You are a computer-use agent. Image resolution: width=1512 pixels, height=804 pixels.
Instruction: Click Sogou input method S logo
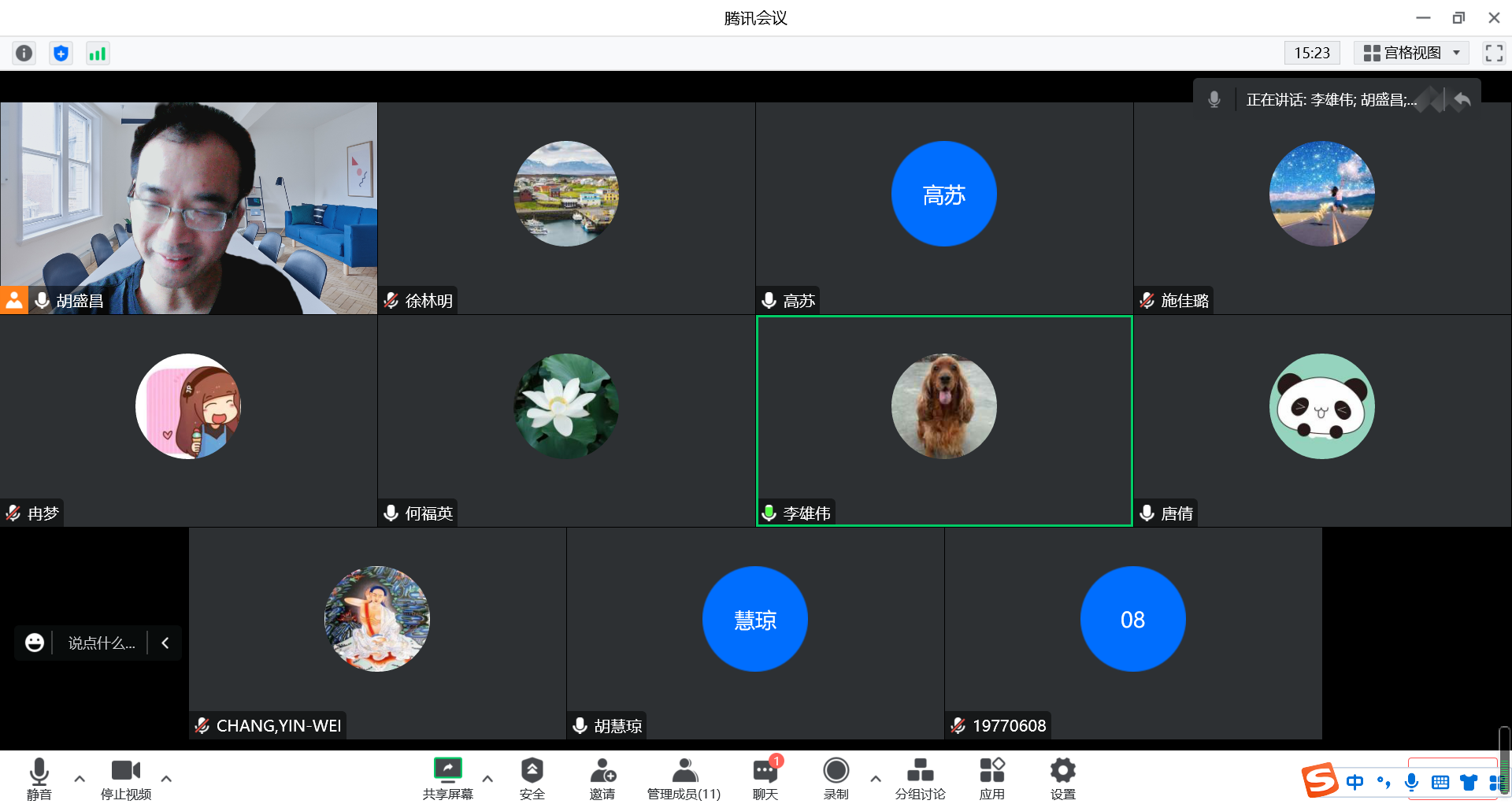1319,780
